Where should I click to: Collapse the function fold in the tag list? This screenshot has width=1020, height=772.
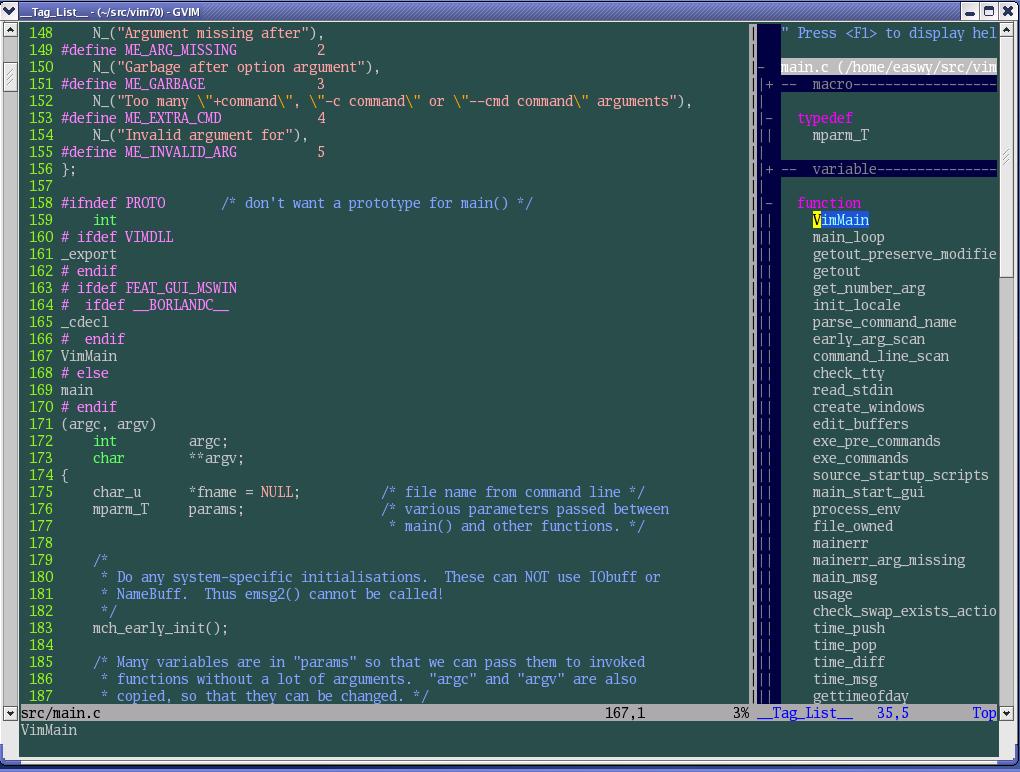click(x=770, y=204)
